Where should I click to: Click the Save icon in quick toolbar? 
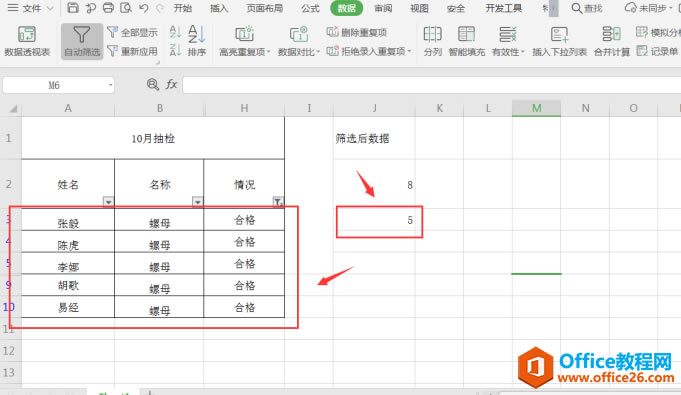coord(73,8)
